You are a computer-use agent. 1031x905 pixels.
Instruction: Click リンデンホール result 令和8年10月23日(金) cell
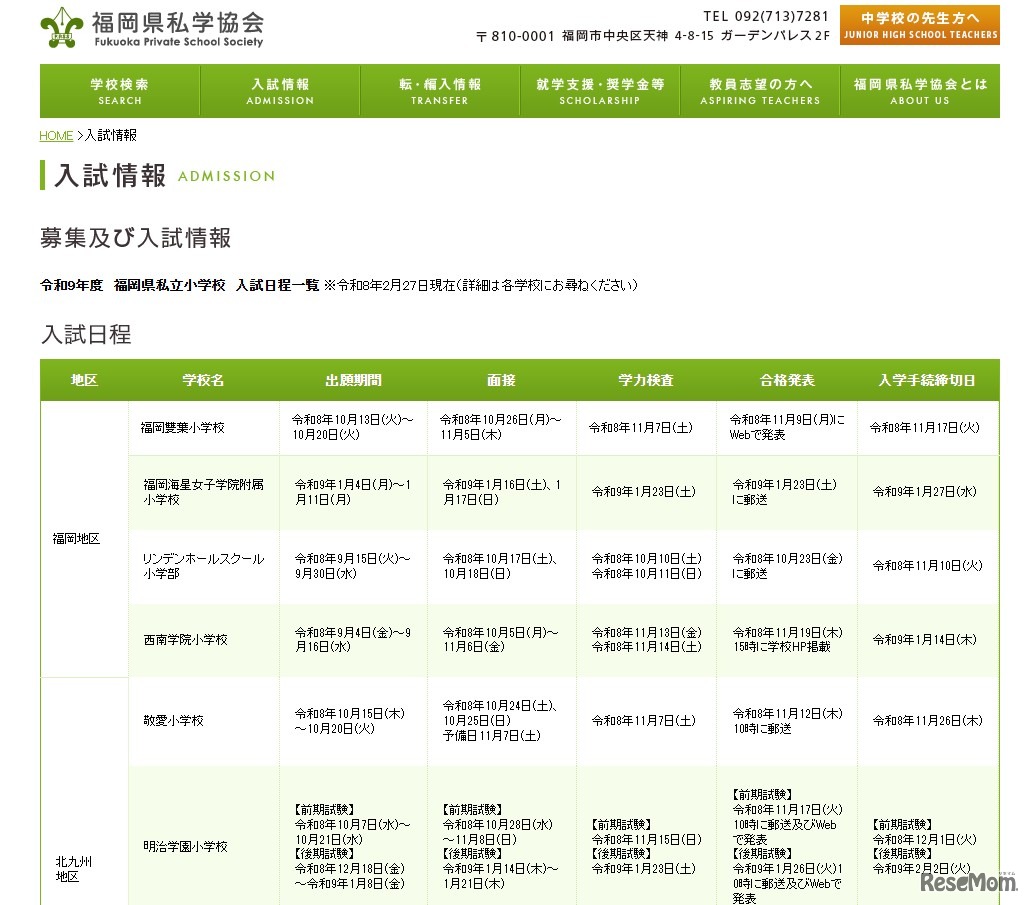coord(787,566)
